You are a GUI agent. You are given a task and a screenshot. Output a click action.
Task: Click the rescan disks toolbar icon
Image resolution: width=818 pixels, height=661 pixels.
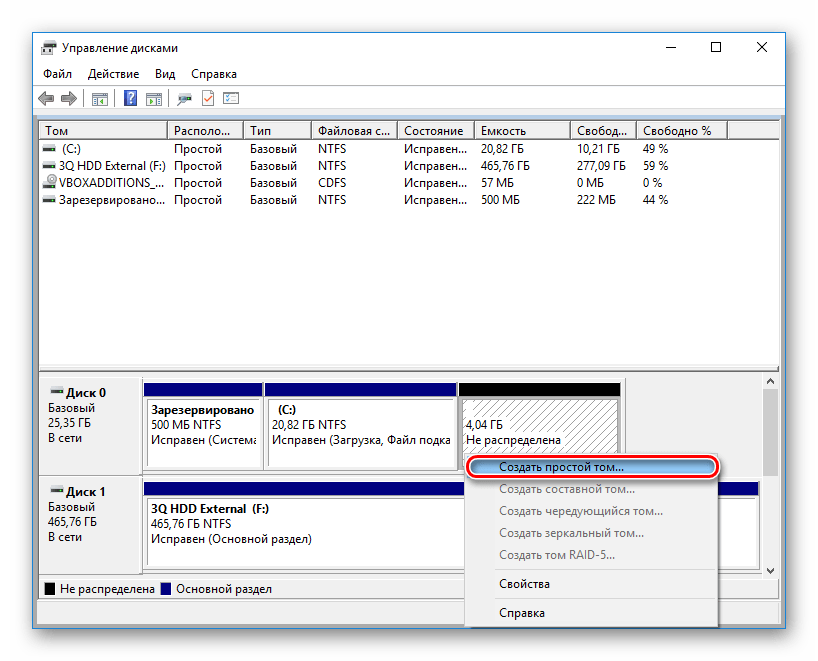coord(184,98)
